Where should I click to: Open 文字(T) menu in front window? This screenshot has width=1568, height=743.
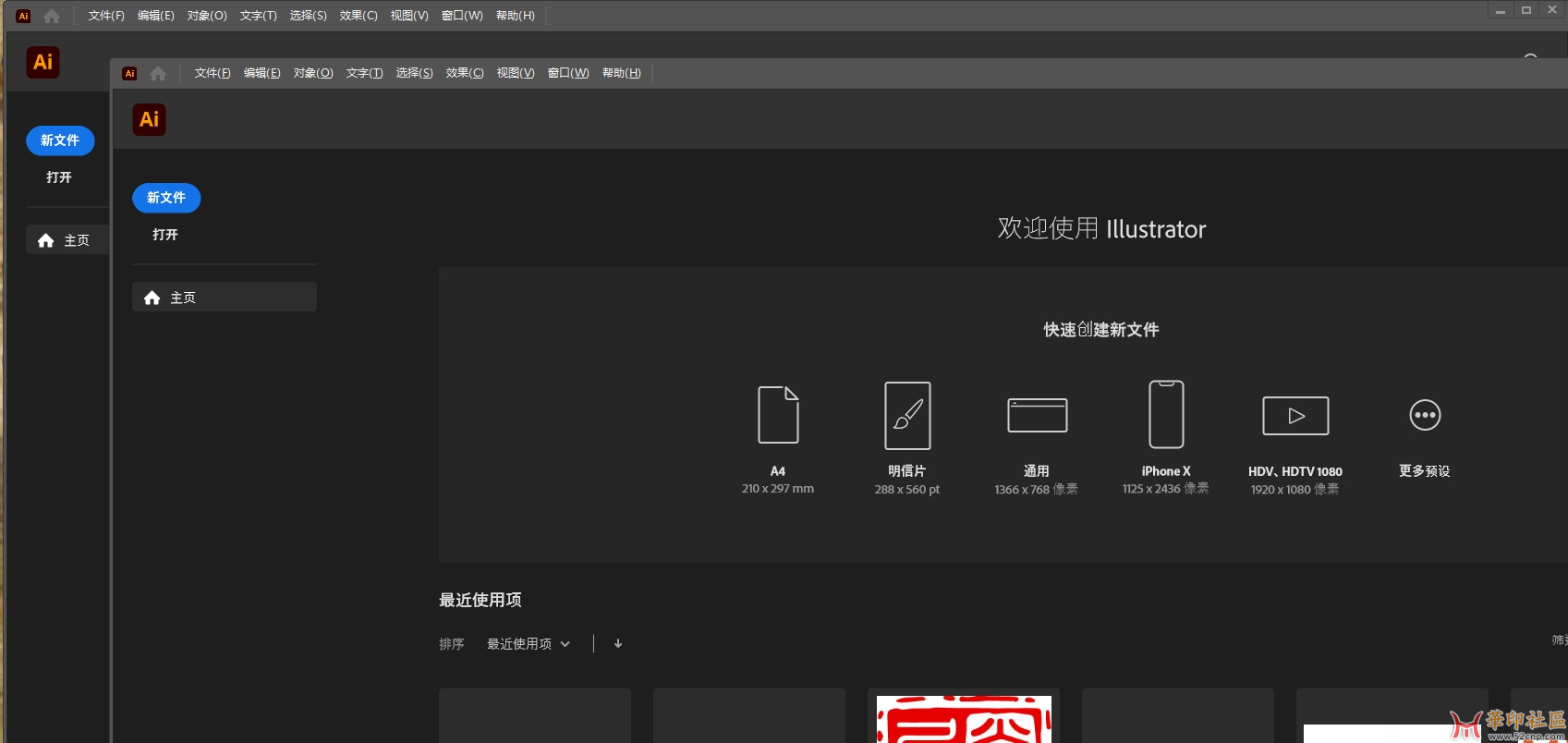coord(364,73)
